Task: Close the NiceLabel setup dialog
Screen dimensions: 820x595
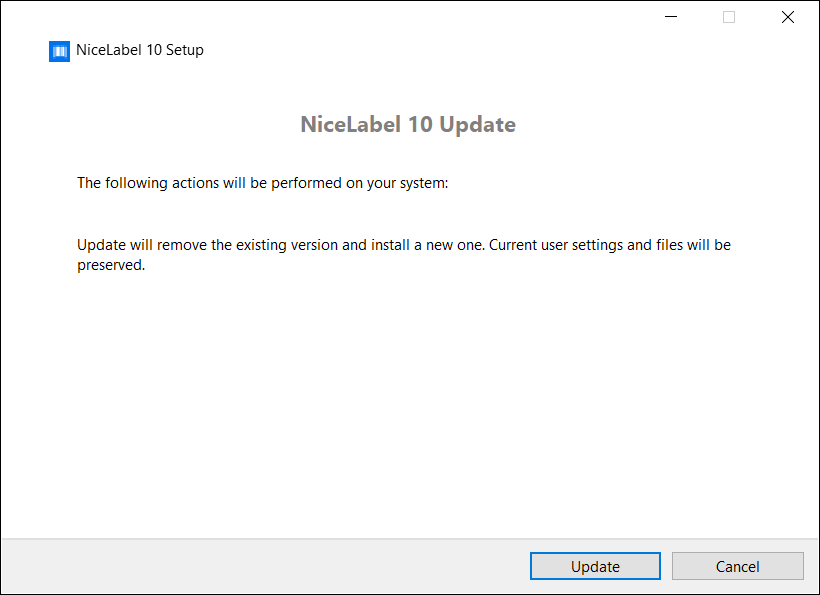Action: click(x=787, y=17)
